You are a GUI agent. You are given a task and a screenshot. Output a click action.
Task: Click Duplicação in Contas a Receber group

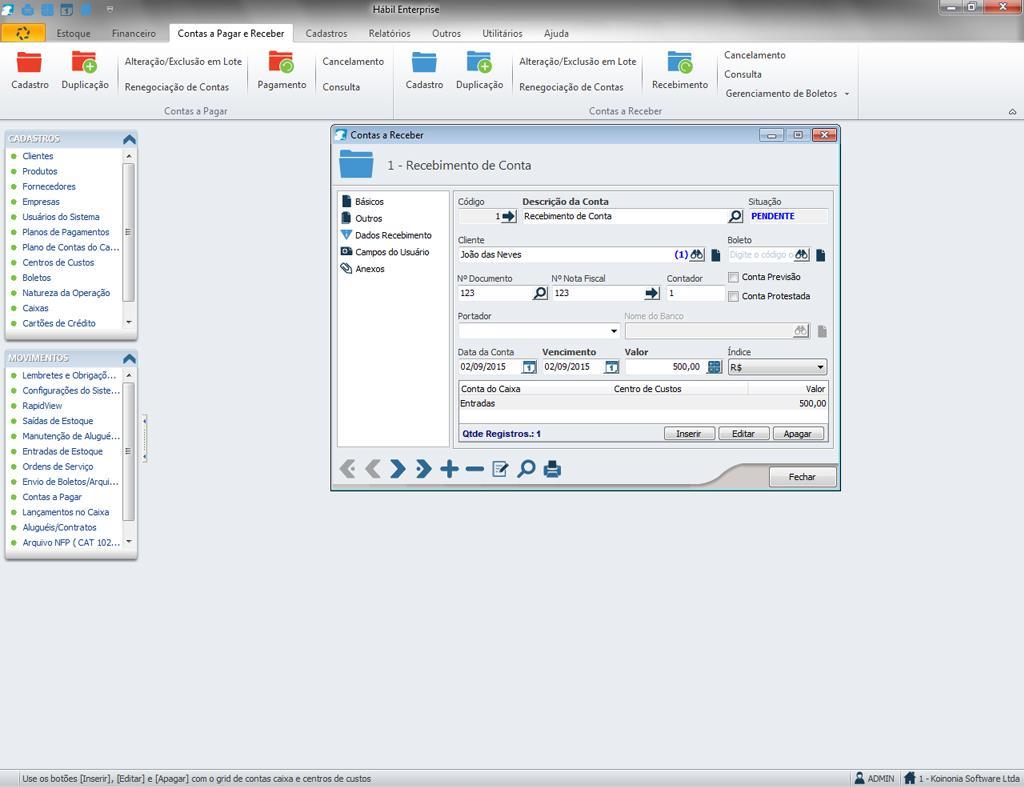click(479, 71)
